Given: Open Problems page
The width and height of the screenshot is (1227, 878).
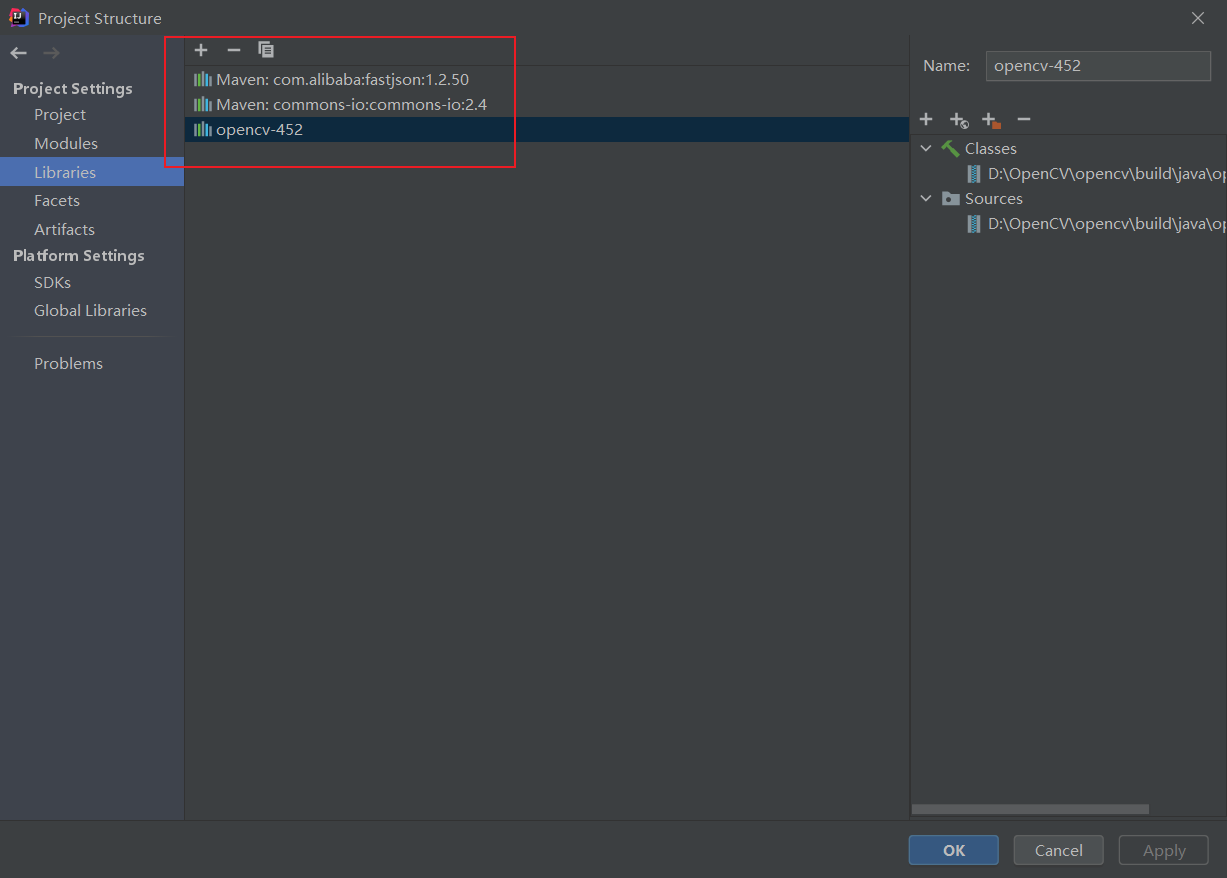Looking at the screenshot, I should [x=68, y=363].
